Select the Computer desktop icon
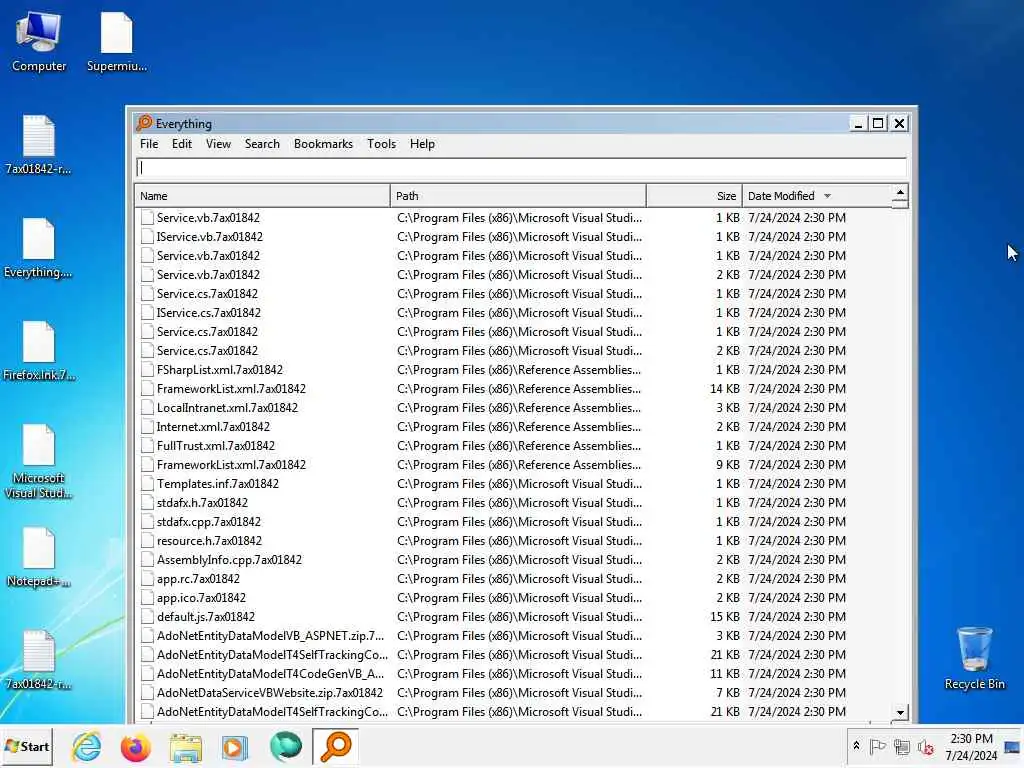This screenshot has width=1024, height=768. [39, 42]
